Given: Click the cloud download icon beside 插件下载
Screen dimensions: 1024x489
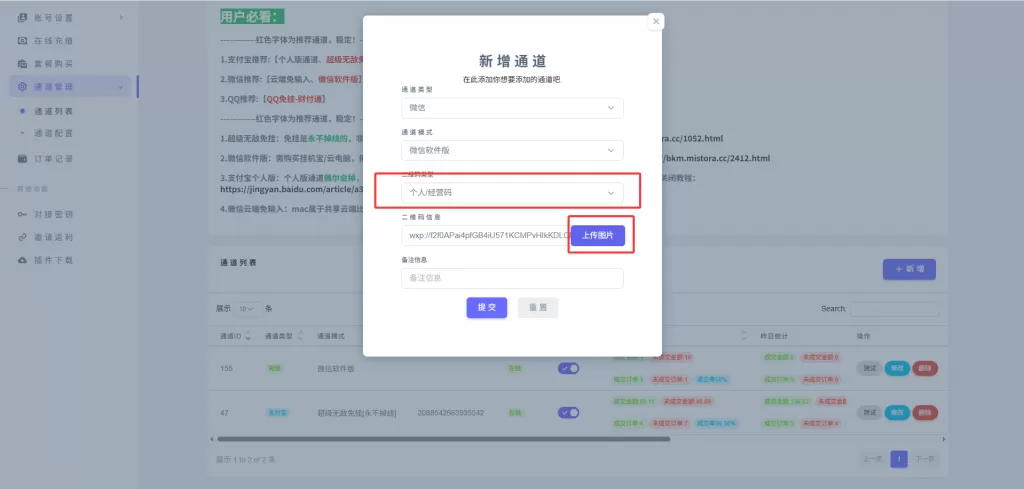Looking at the screenshot, I should [x=22, y=260].
